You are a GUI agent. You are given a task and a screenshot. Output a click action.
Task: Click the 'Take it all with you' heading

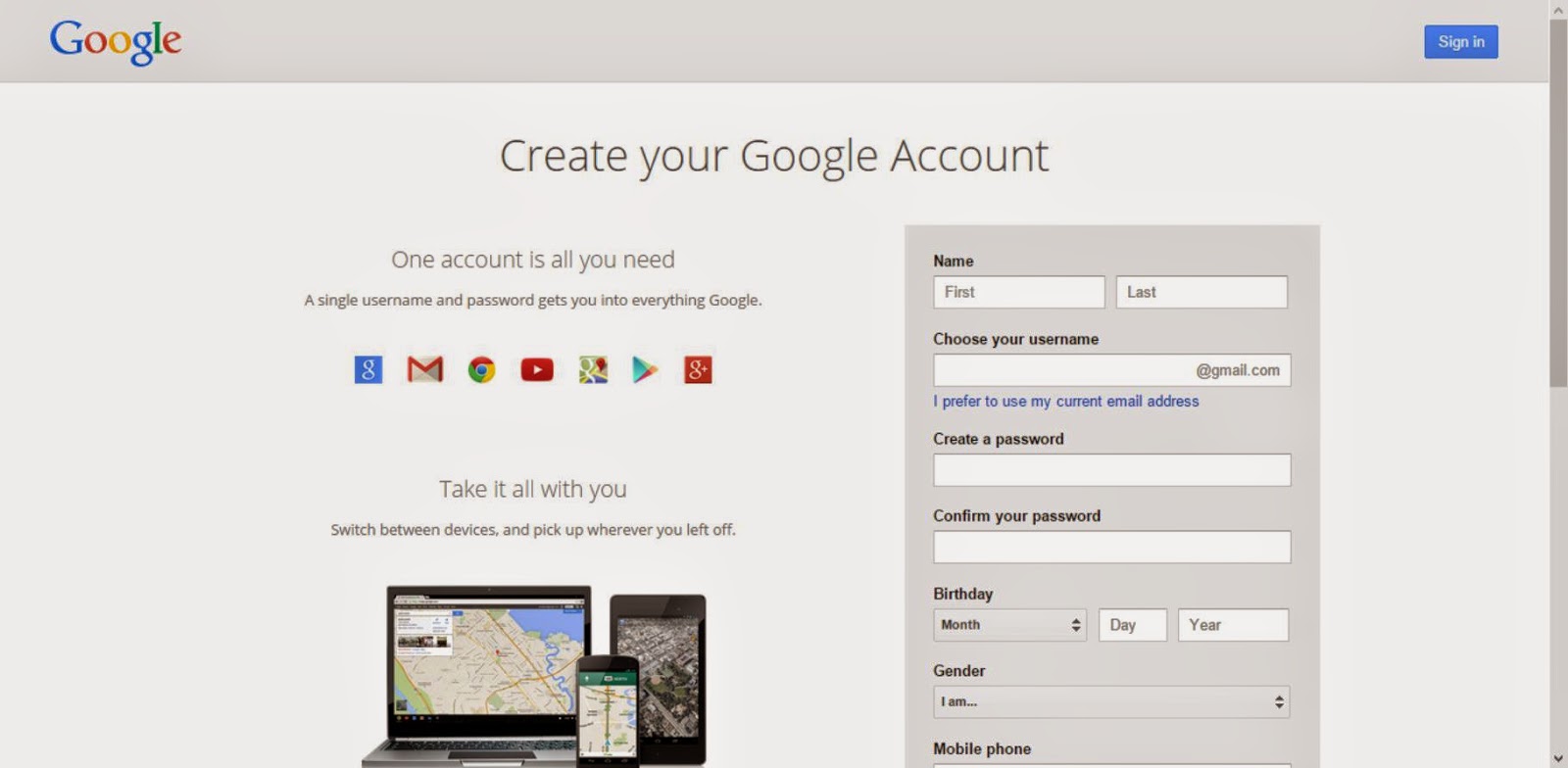(x=533, y=489)
